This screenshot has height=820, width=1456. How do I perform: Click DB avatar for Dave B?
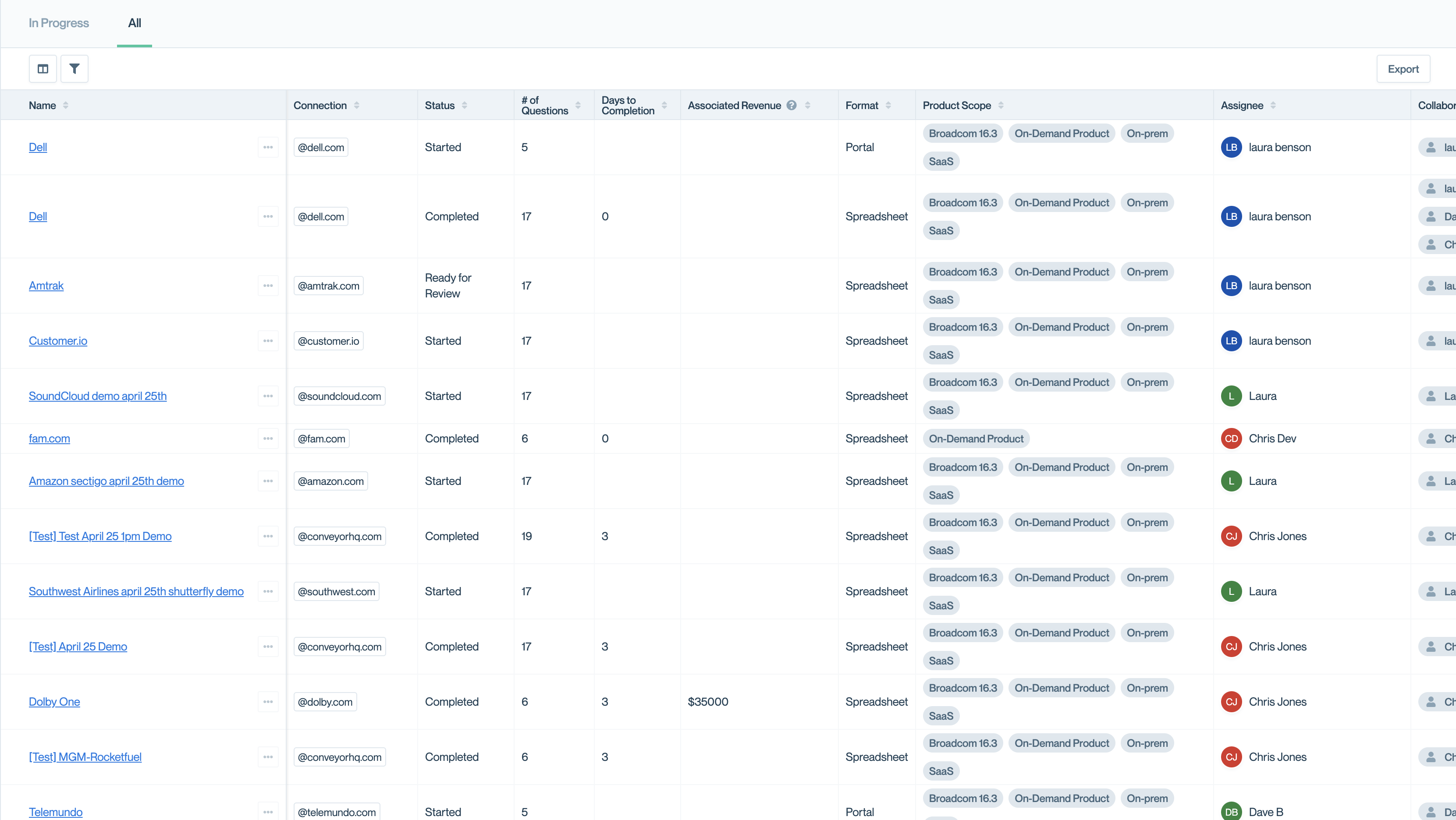(1231, 812)
